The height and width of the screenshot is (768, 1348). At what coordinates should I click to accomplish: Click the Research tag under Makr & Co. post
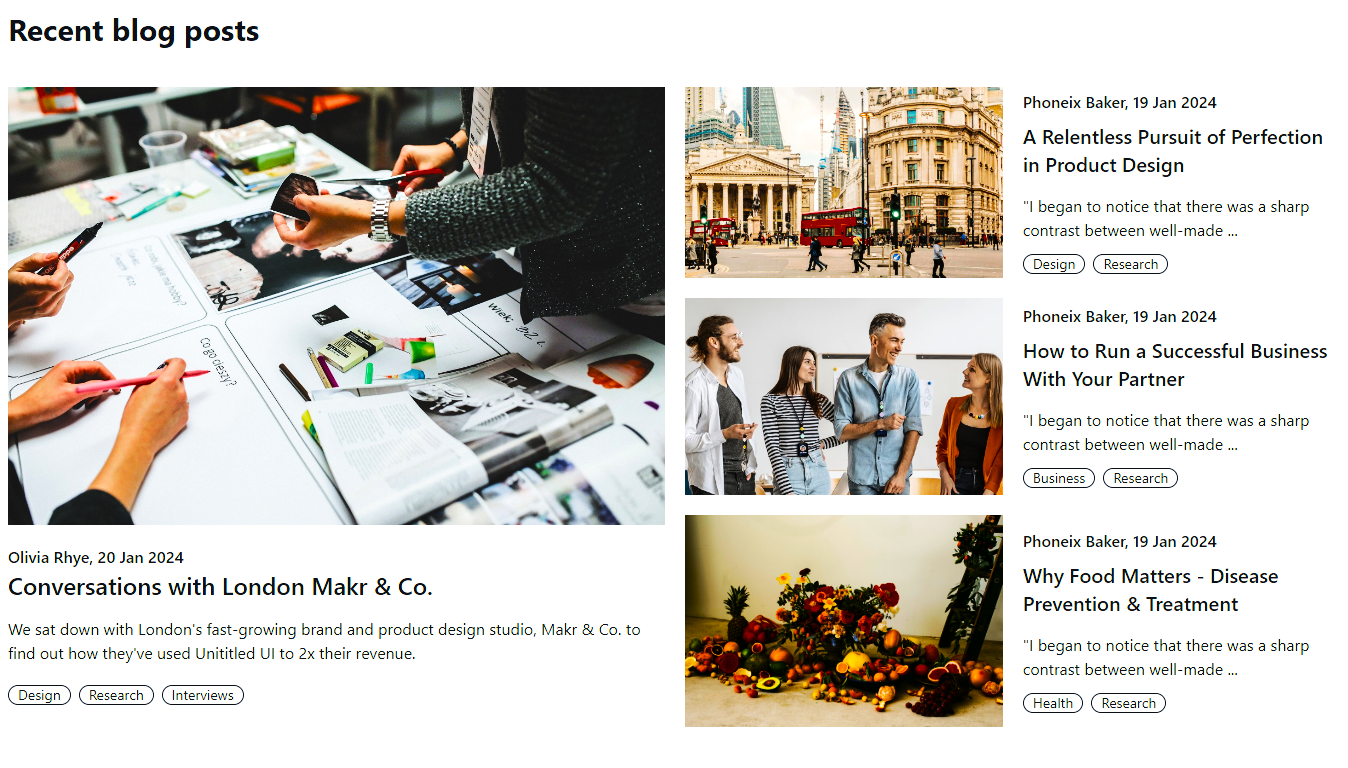(116, 695)
